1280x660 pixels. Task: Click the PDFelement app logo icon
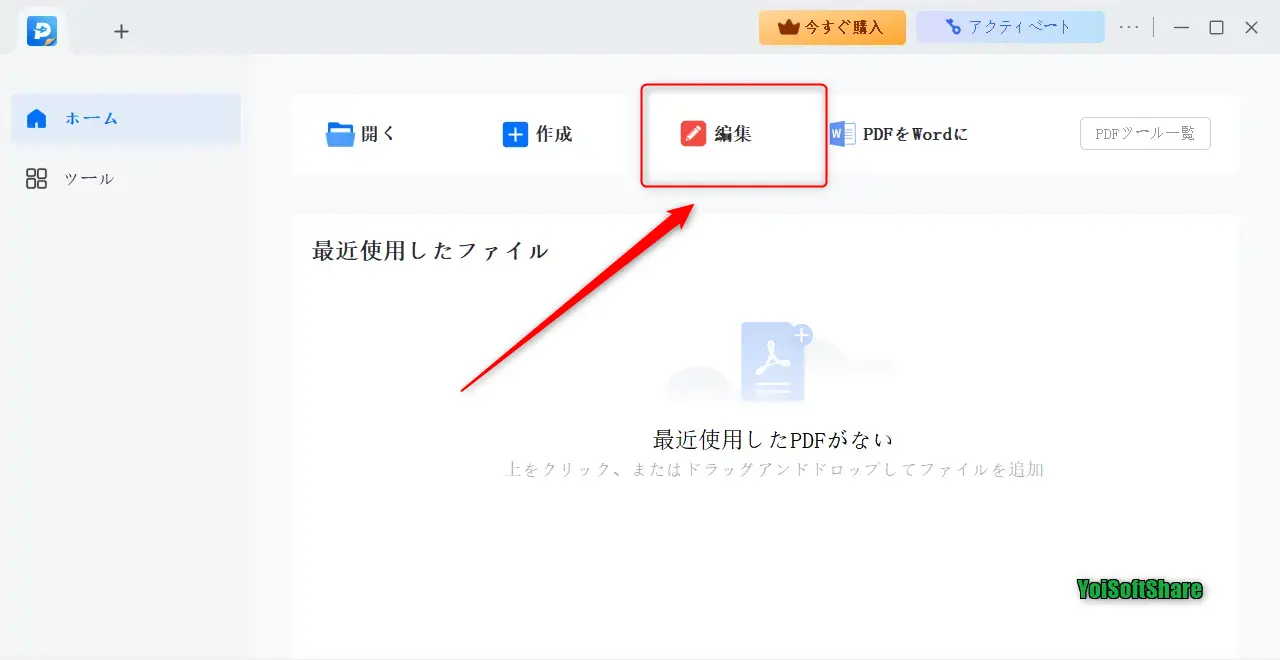[42, 31]
